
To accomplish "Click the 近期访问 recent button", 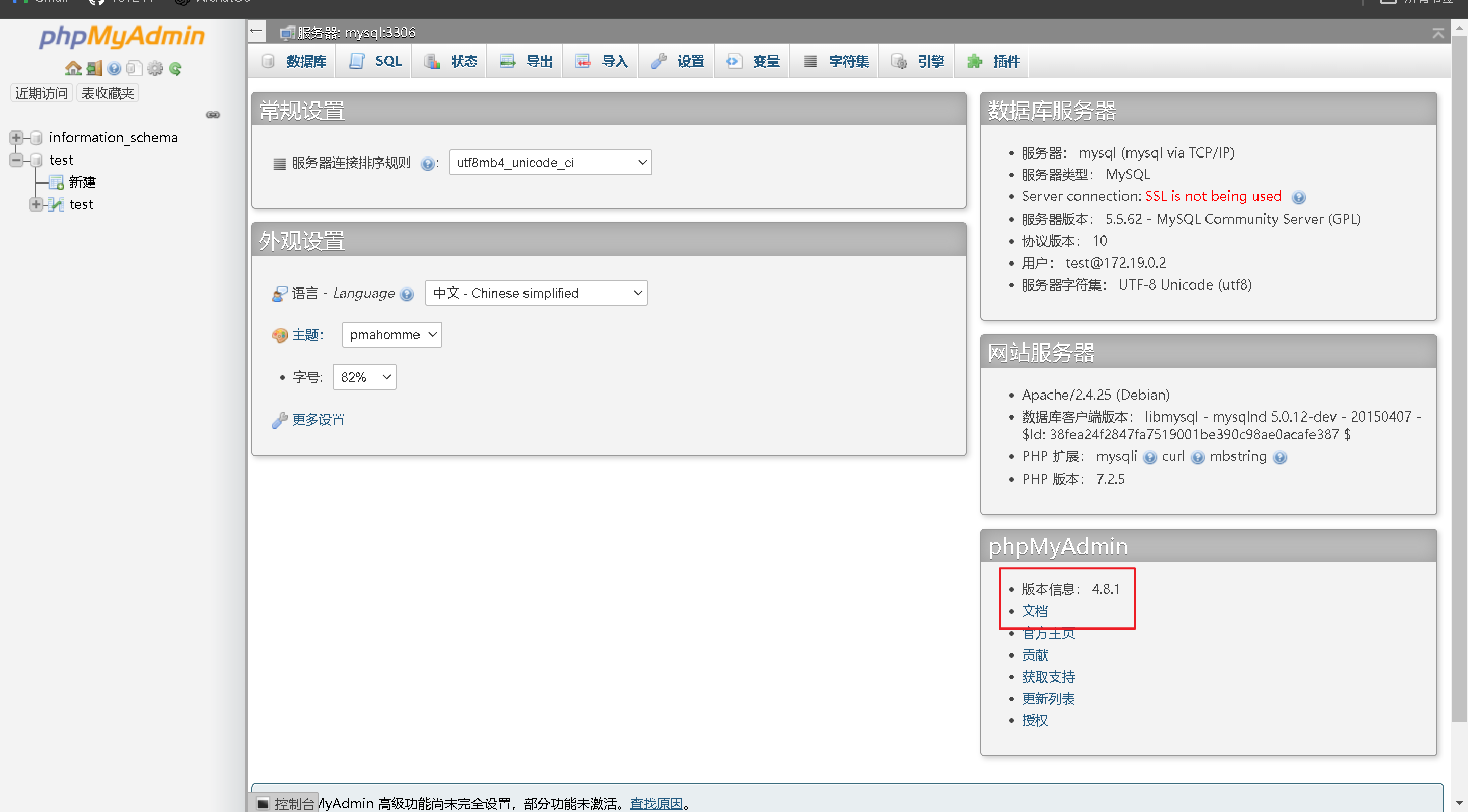I will 41,93.
